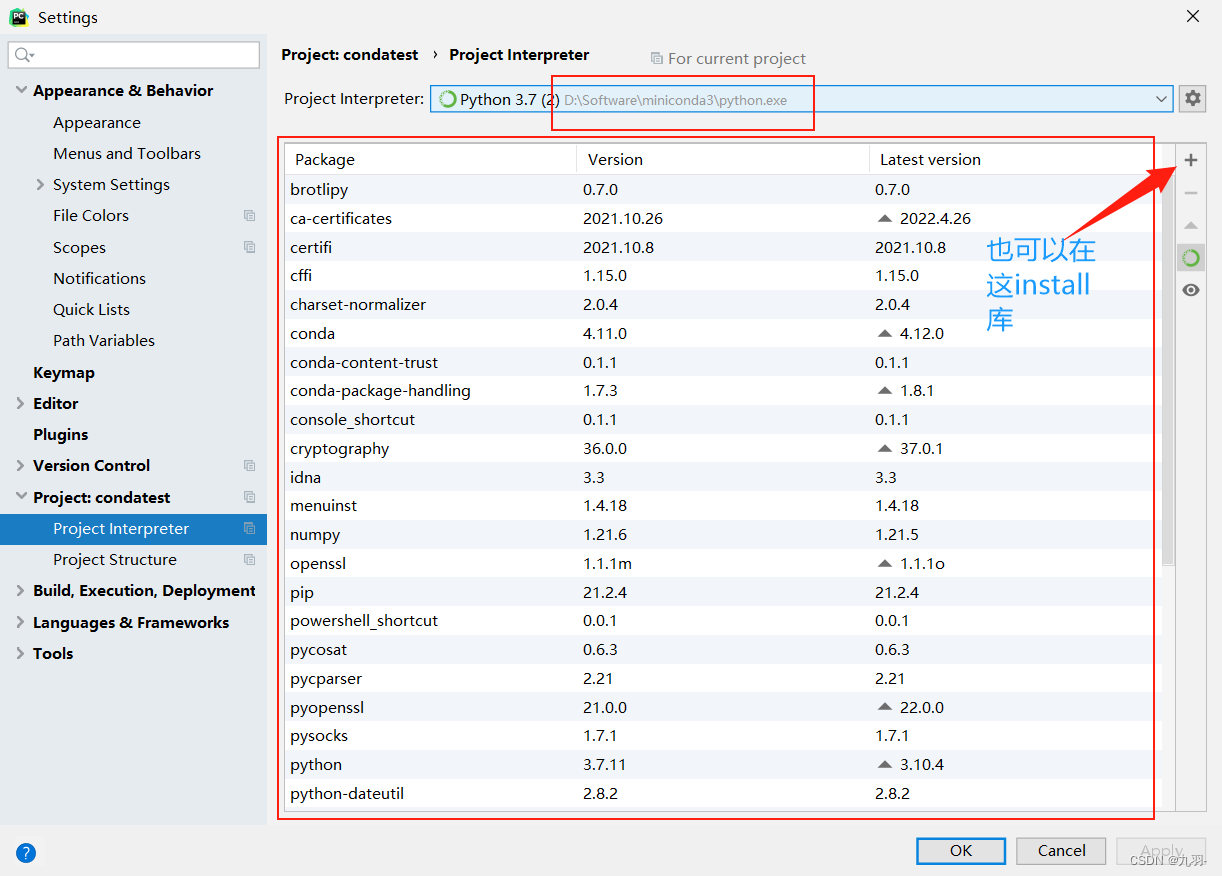
Task: Open Notifications settings
Action: point(99,278)
